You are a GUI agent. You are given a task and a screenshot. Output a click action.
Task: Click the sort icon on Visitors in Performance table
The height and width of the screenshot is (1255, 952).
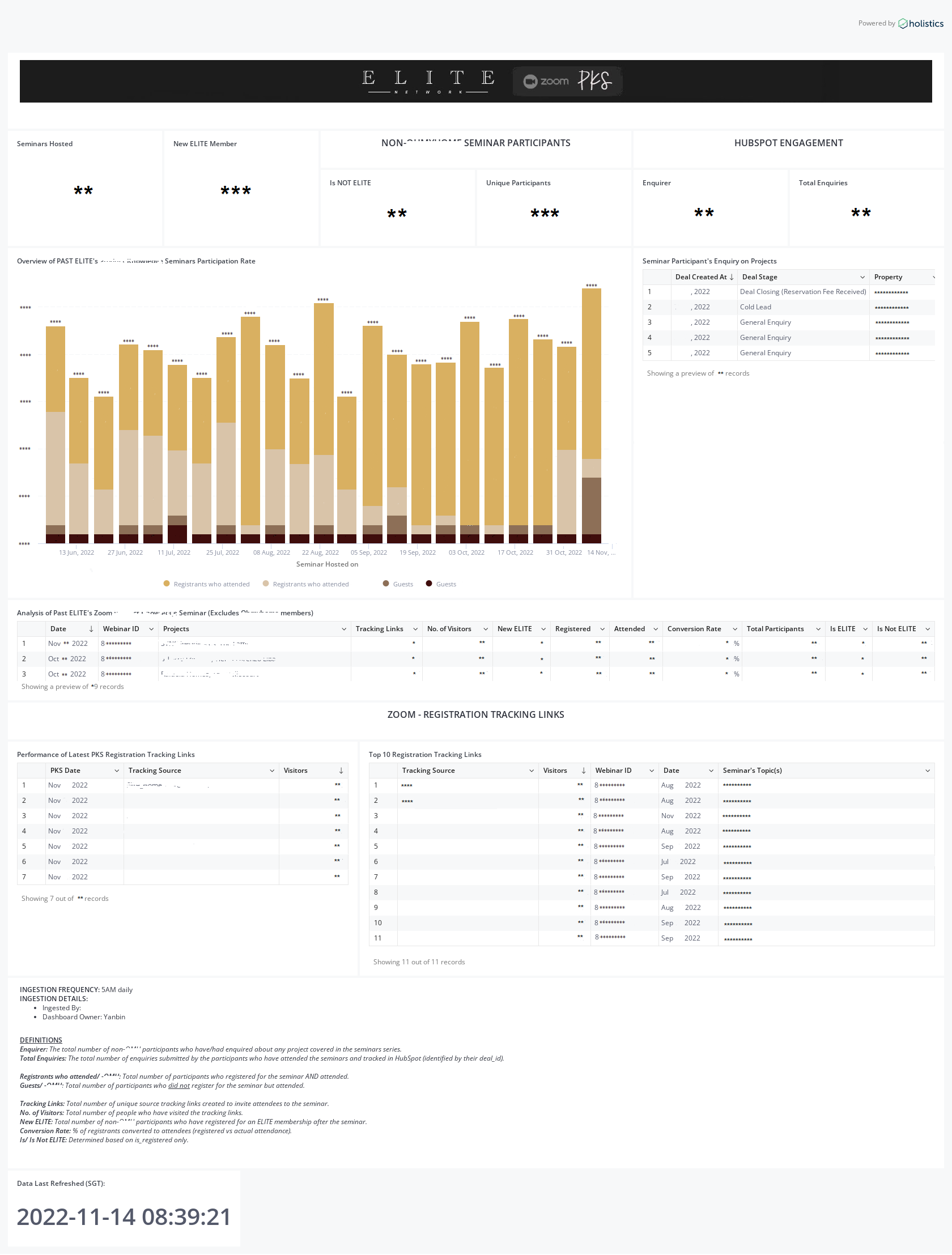341,770
